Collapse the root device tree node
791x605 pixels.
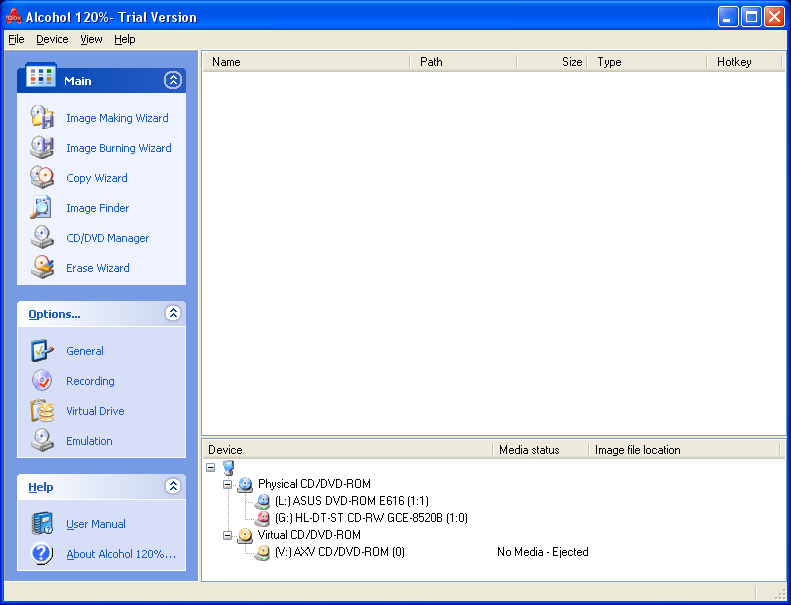pyautogui.click(x=211, y=467)
